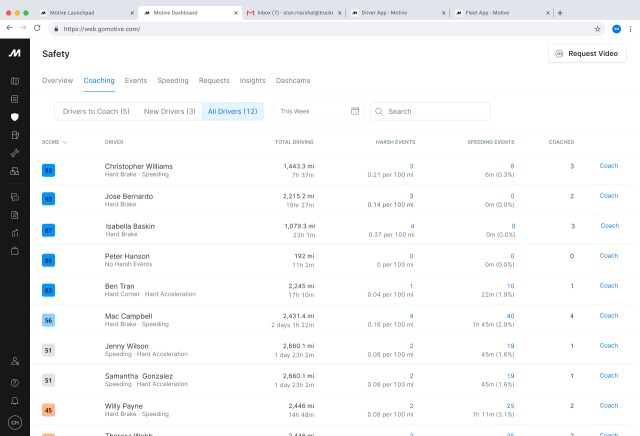Switch to the Dashcams tab
This screenshot has height=436, width=640.
point(293,80)
